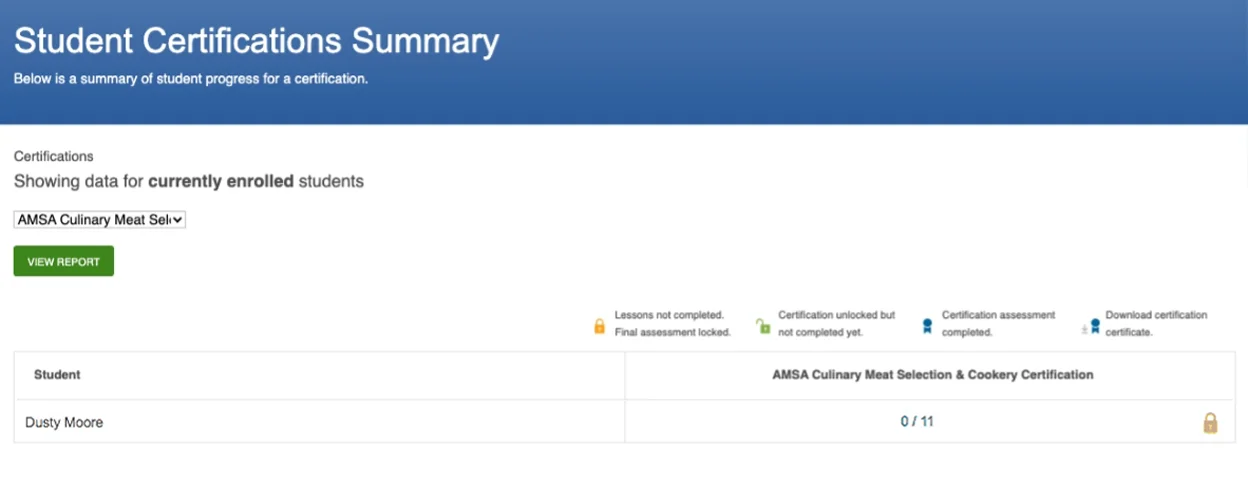Viewport: 1248px width, 487px height.
Task: Click the Certifications label above the dropdown
Action: (54, 156)
